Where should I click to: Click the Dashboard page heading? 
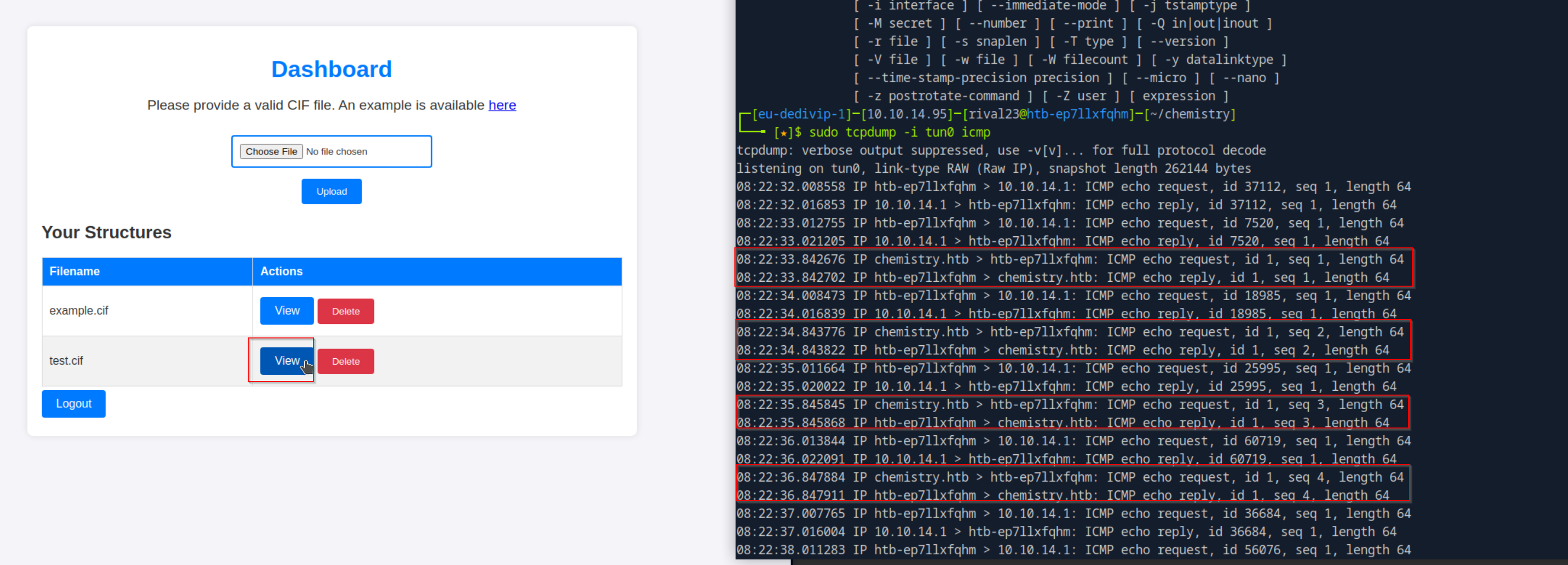point(331,69)
